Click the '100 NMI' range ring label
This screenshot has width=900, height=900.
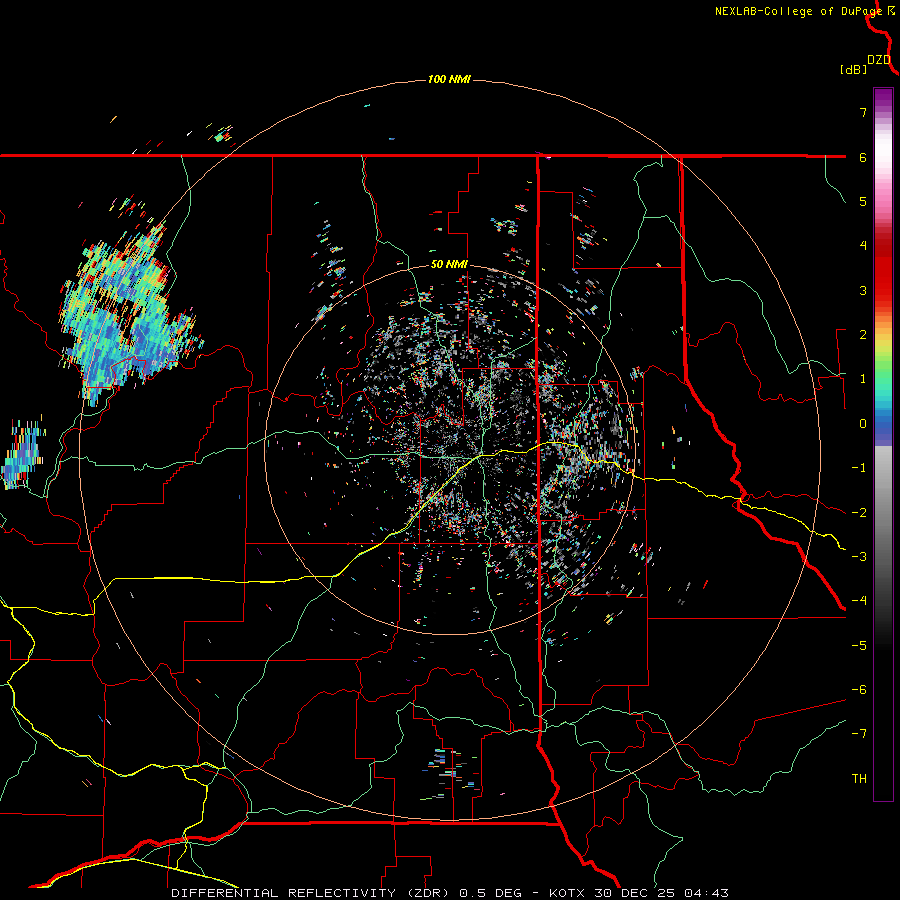pyautogui.click(x=449, y=79)
